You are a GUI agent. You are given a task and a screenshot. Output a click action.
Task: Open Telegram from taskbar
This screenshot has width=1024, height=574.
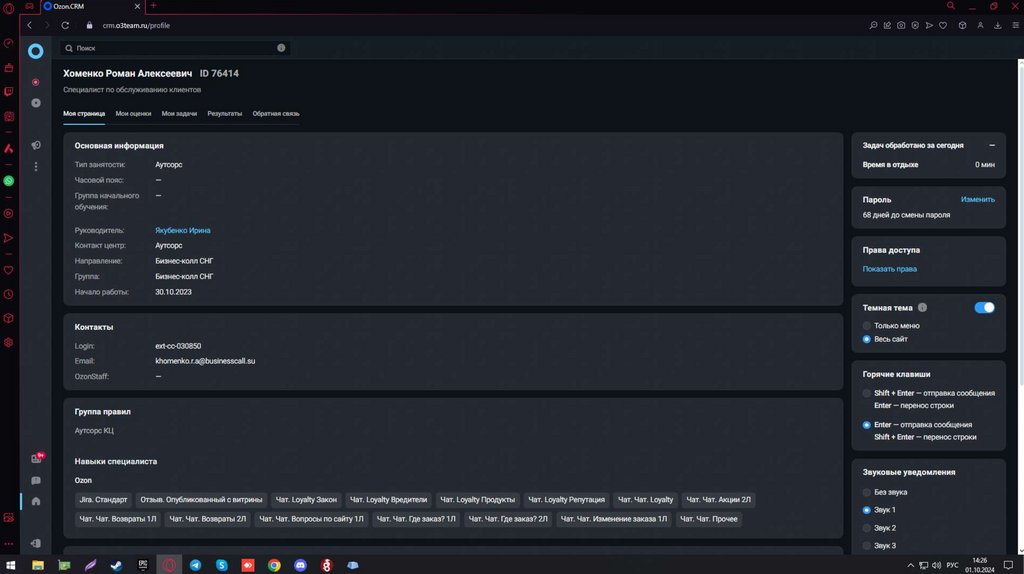(x=195, y=565)
